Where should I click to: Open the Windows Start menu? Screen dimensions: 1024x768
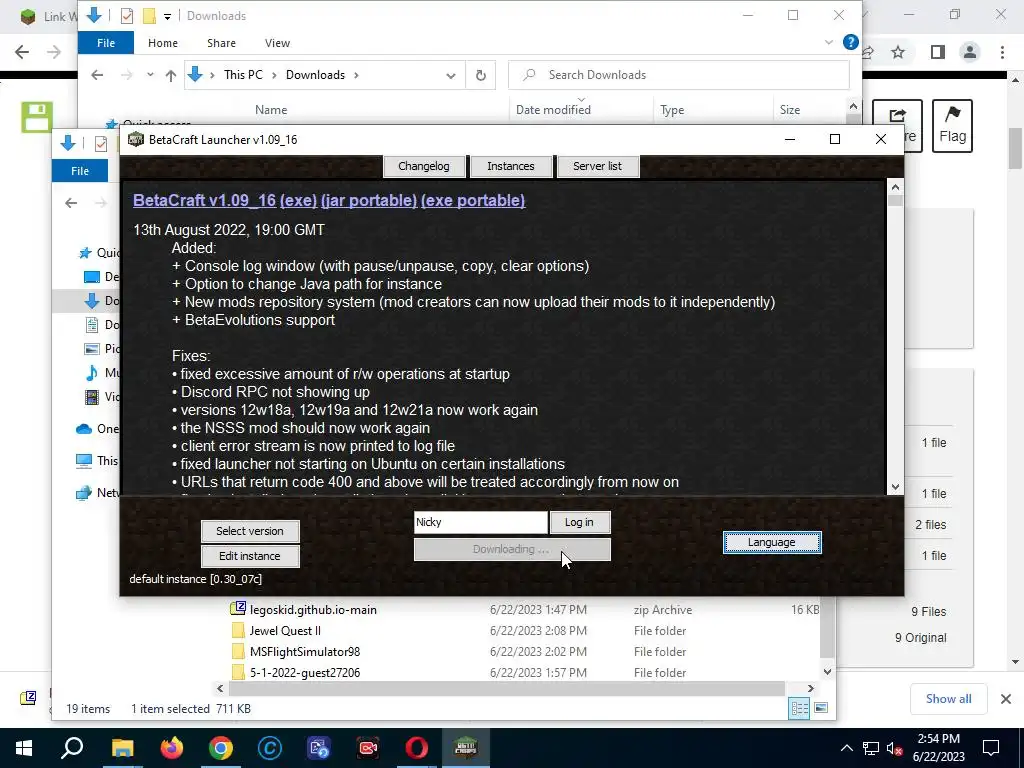click(x=24, y=748)
